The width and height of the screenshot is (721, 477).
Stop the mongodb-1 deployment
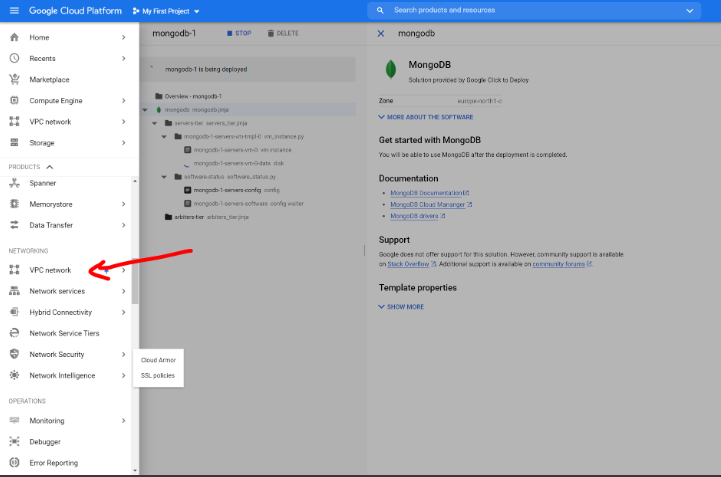pos(239,33)
